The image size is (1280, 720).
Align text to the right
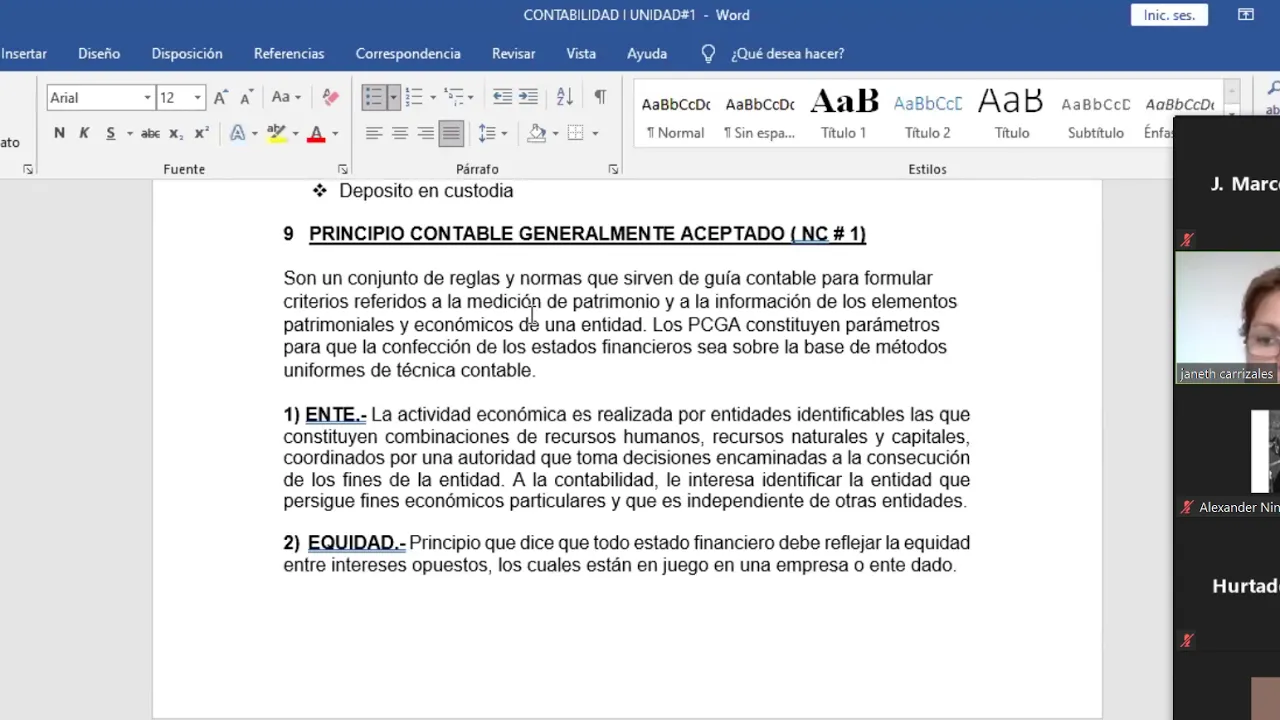pos(425,133)
